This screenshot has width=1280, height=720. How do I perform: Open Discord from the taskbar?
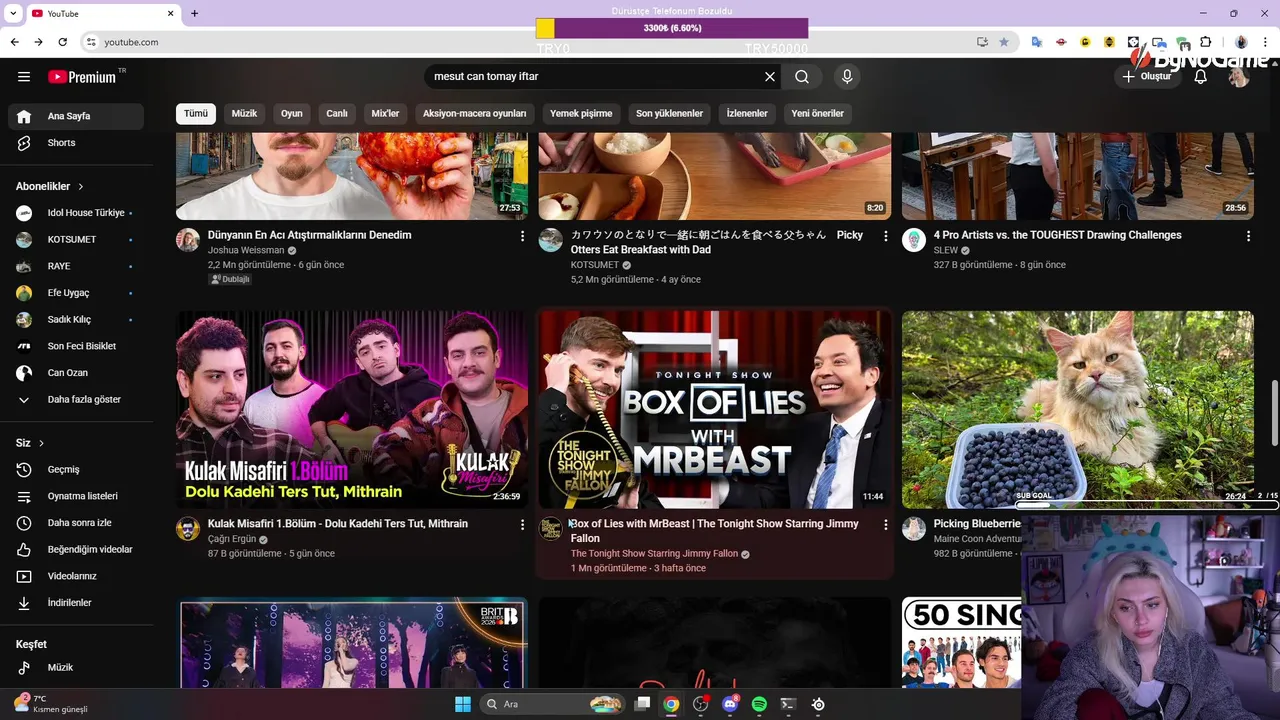[730, 704]
